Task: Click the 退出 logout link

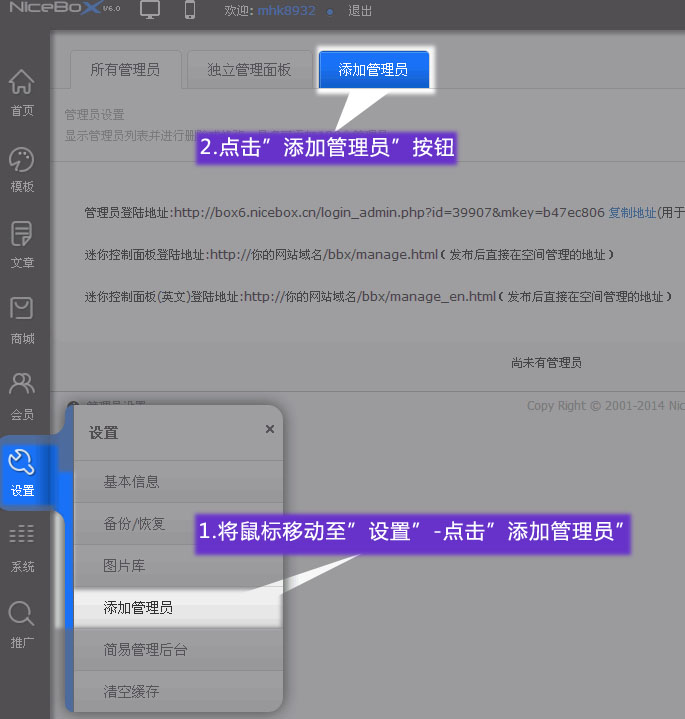Action: coord(360,12)
